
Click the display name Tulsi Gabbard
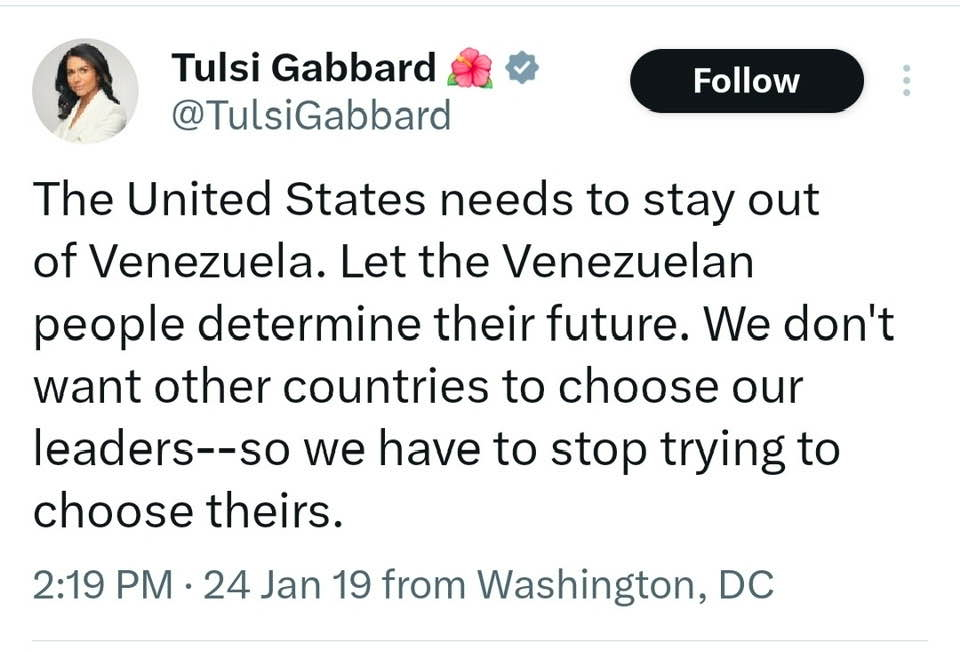tap(304, 68)
